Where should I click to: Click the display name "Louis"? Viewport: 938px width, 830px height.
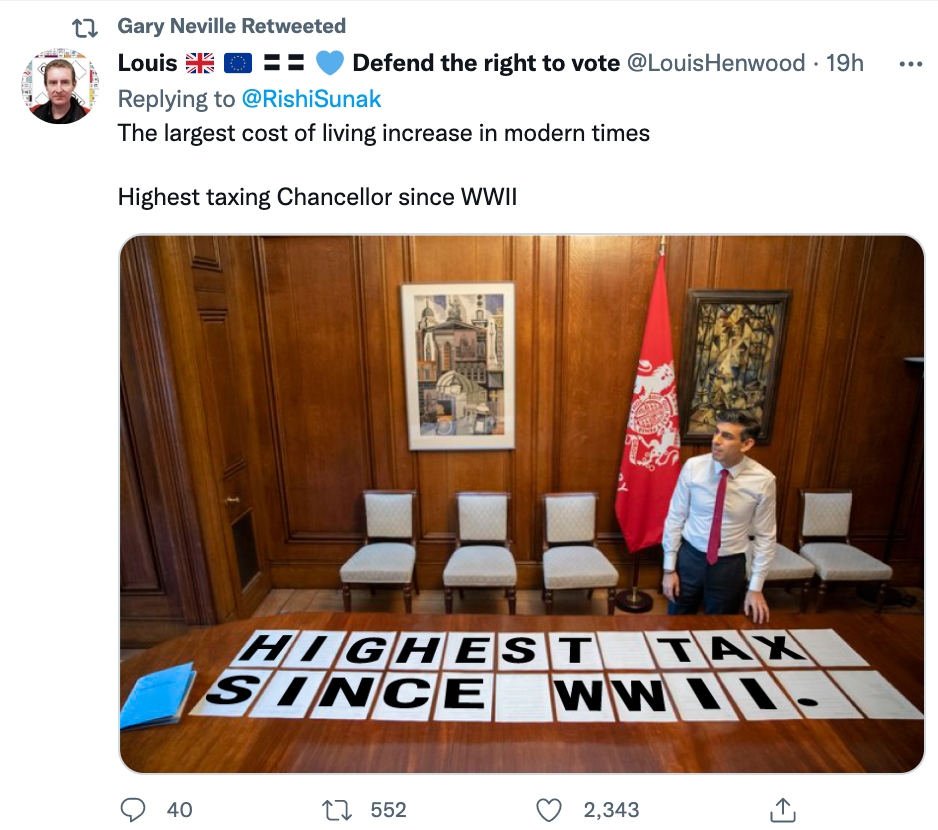coord(147,63)
